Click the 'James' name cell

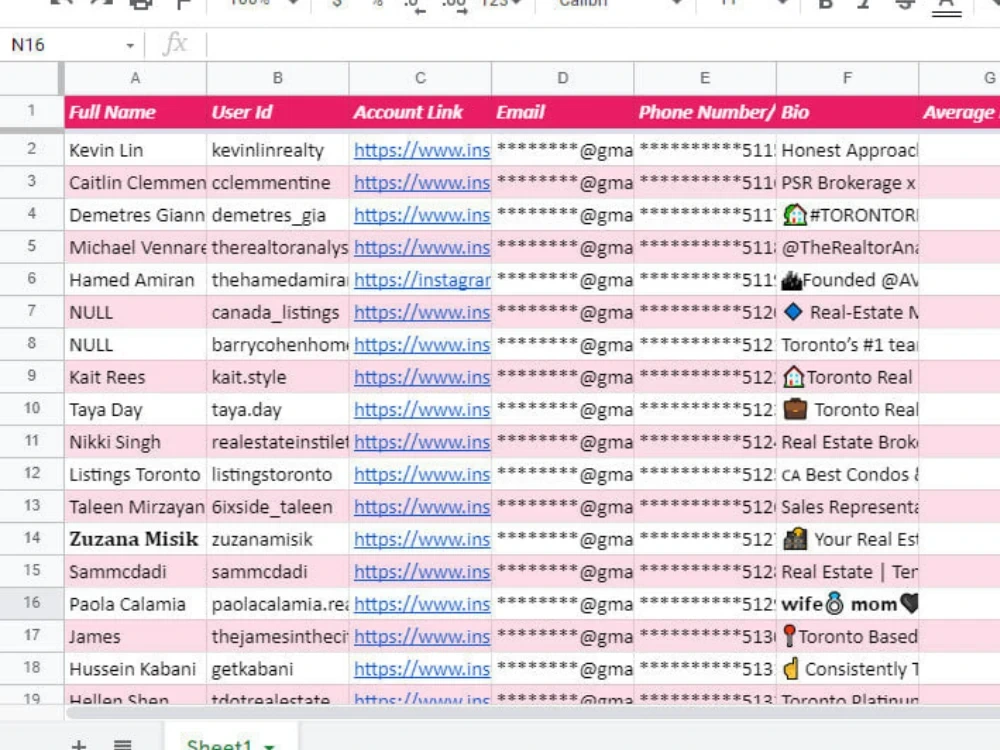click(135, 636)
